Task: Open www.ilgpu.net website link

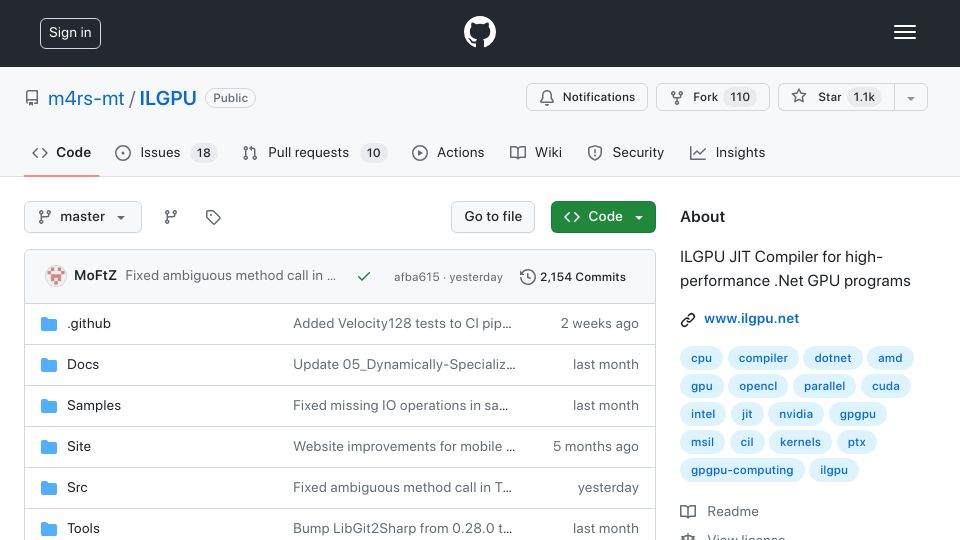Action: [751, 318]
